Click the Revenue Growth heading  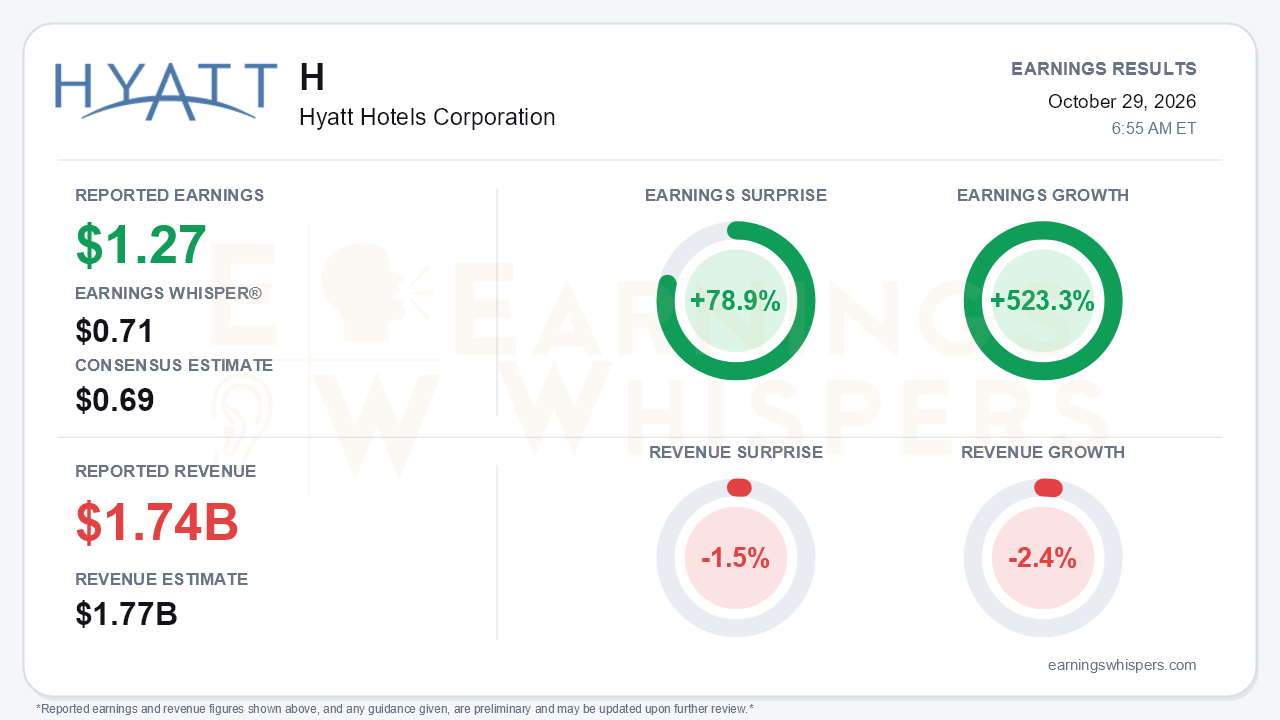[x=1043, y=452]
